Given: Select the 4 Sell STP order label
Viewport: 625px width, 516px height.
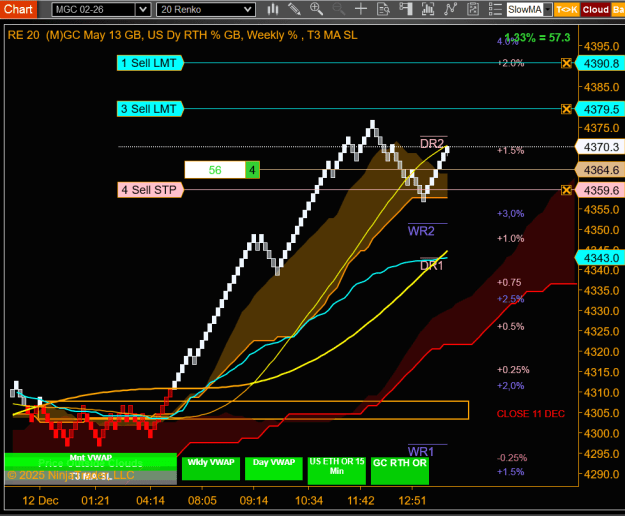Looking at the screenshot, I should click(x=151, y=190).
